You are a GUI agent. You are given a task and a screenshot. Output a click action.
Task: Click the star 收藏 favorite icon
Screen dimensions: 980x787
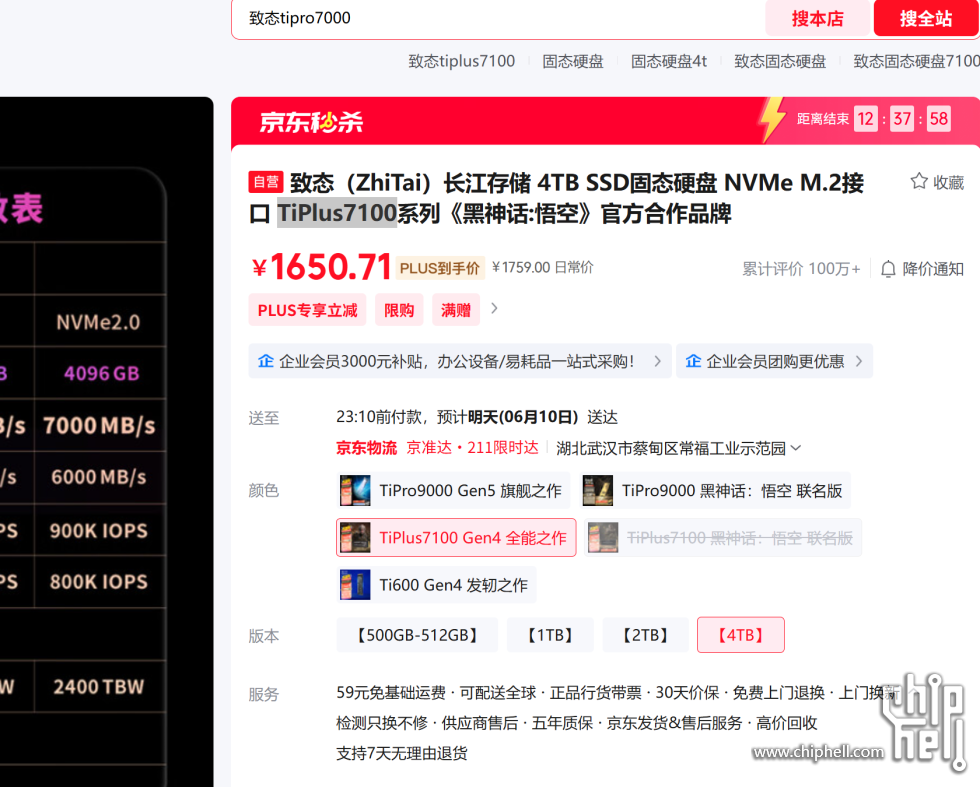(919, 181)
